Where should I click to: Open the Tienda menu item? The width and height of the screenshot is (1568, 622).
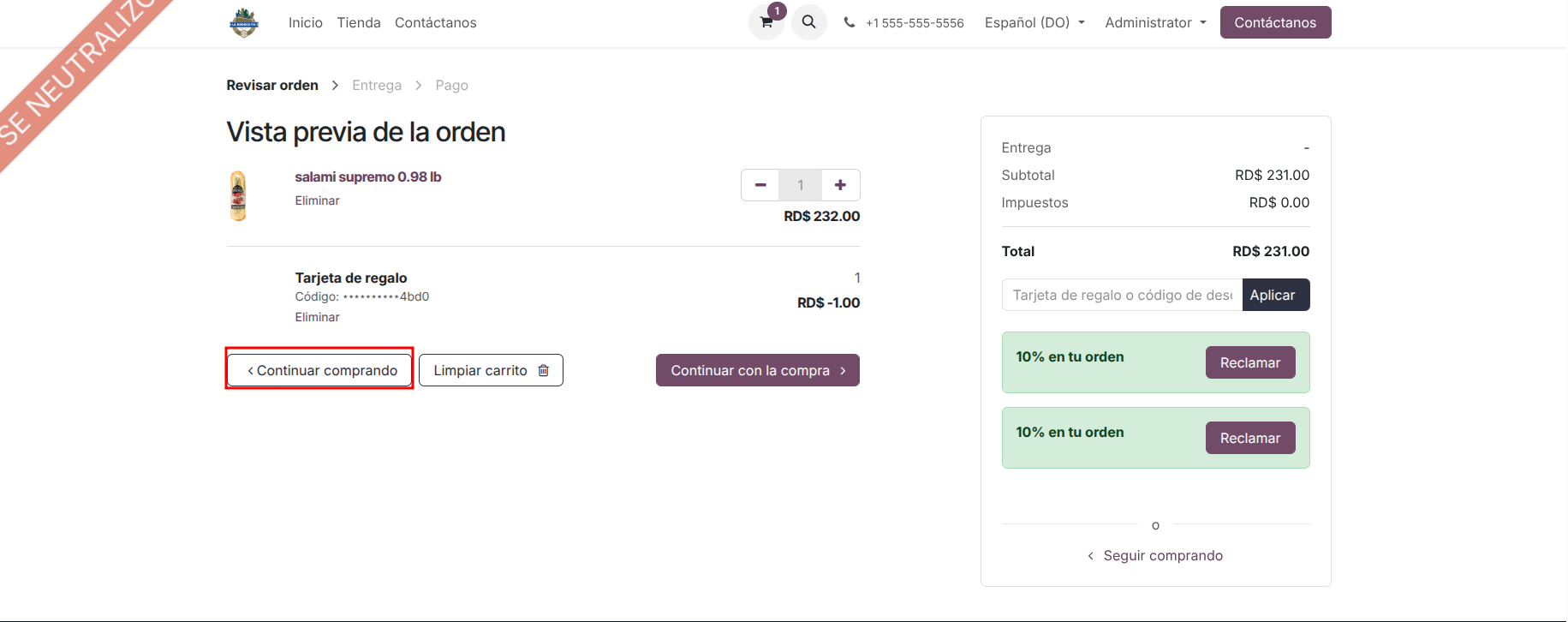359,22
